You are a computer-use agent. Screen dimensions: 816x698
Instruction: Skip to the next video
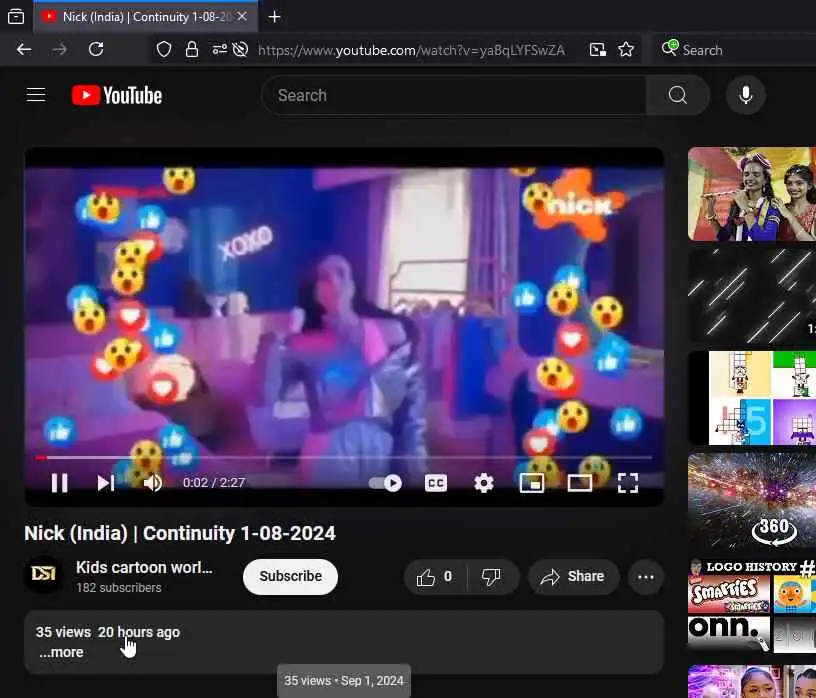[x=106, y=483]
